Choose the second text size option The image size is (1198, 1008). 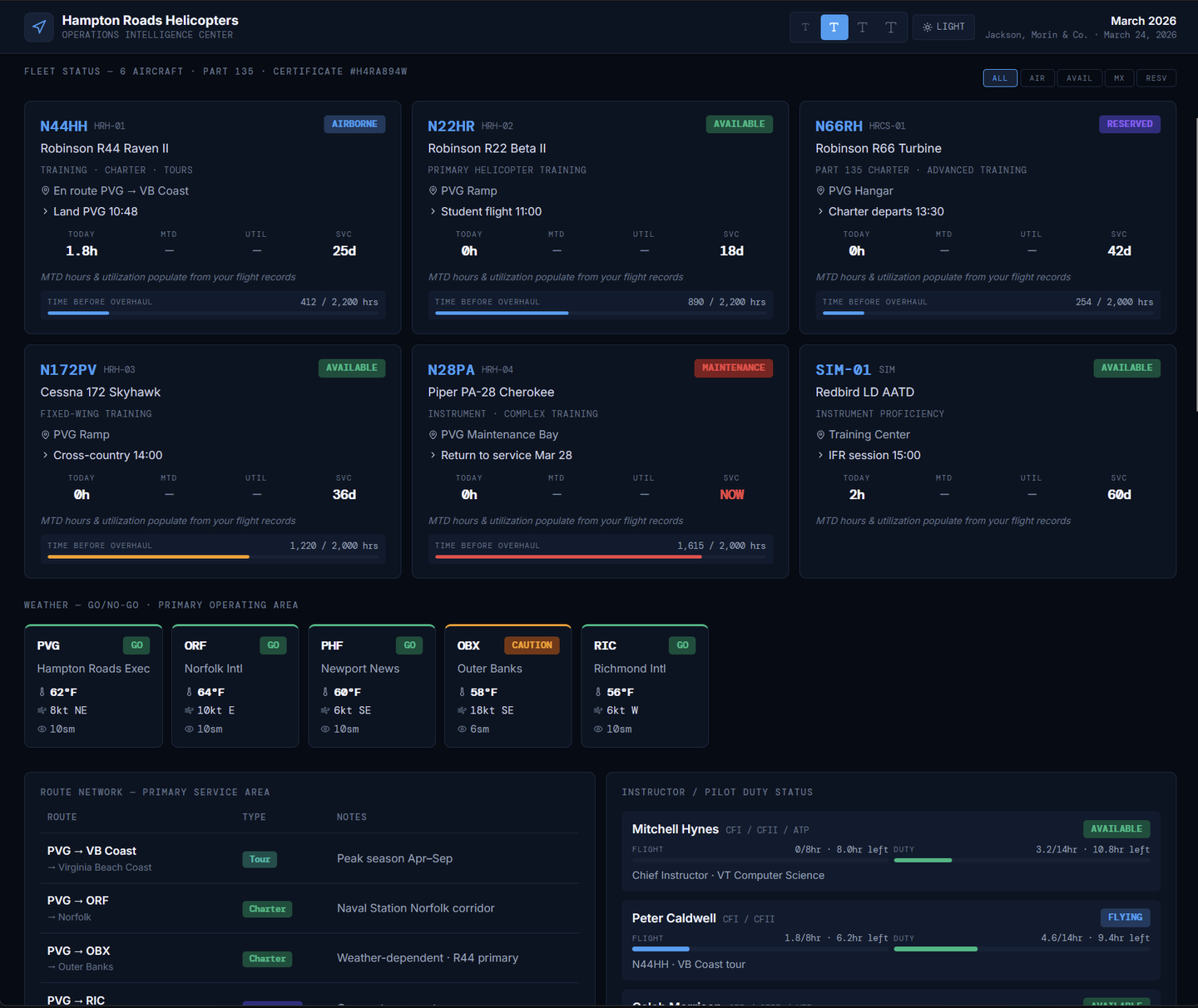pos(834,27)
